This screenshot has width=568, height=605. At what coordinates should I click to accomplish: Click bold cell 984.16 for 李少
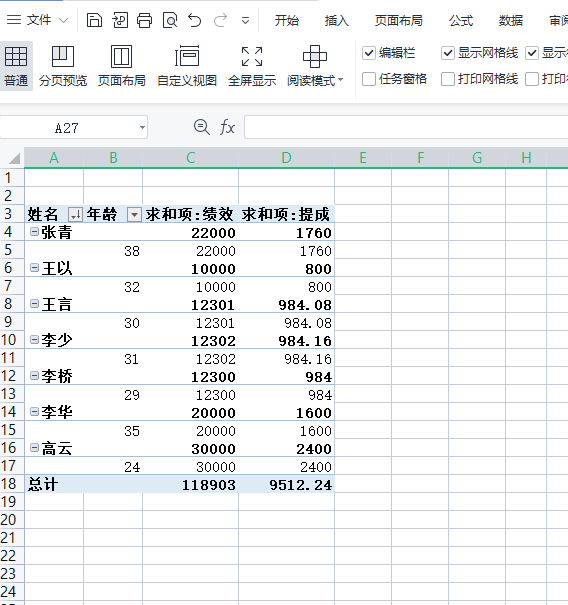click(286, 340)
